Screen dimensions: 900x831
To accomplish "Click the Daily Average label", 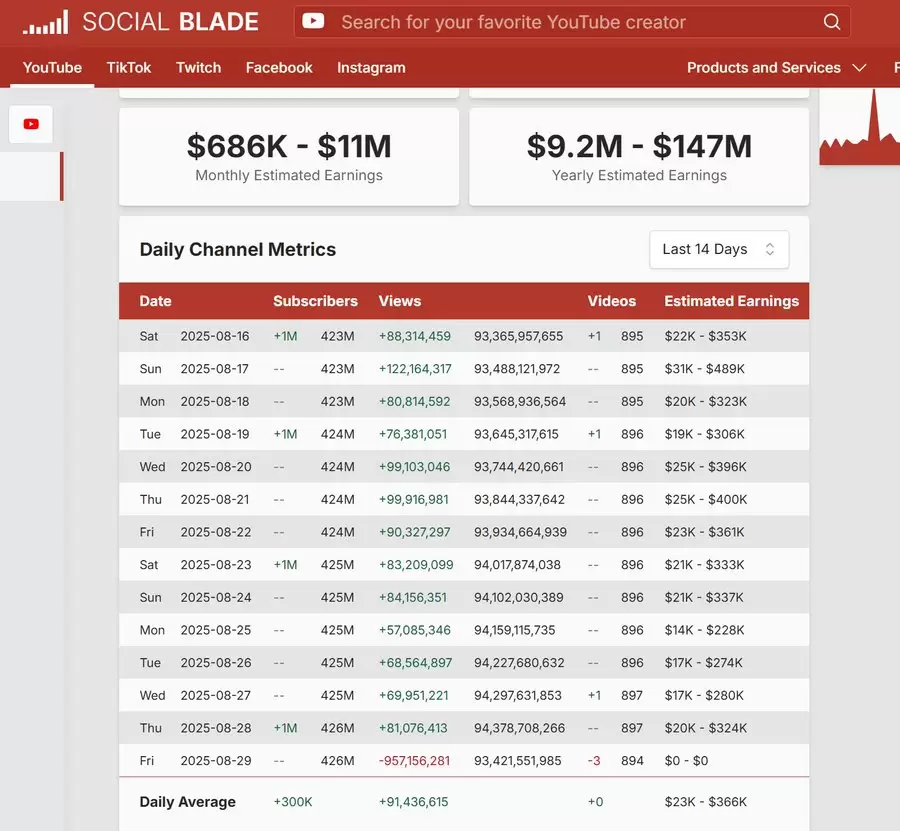I will pos(188,802).
